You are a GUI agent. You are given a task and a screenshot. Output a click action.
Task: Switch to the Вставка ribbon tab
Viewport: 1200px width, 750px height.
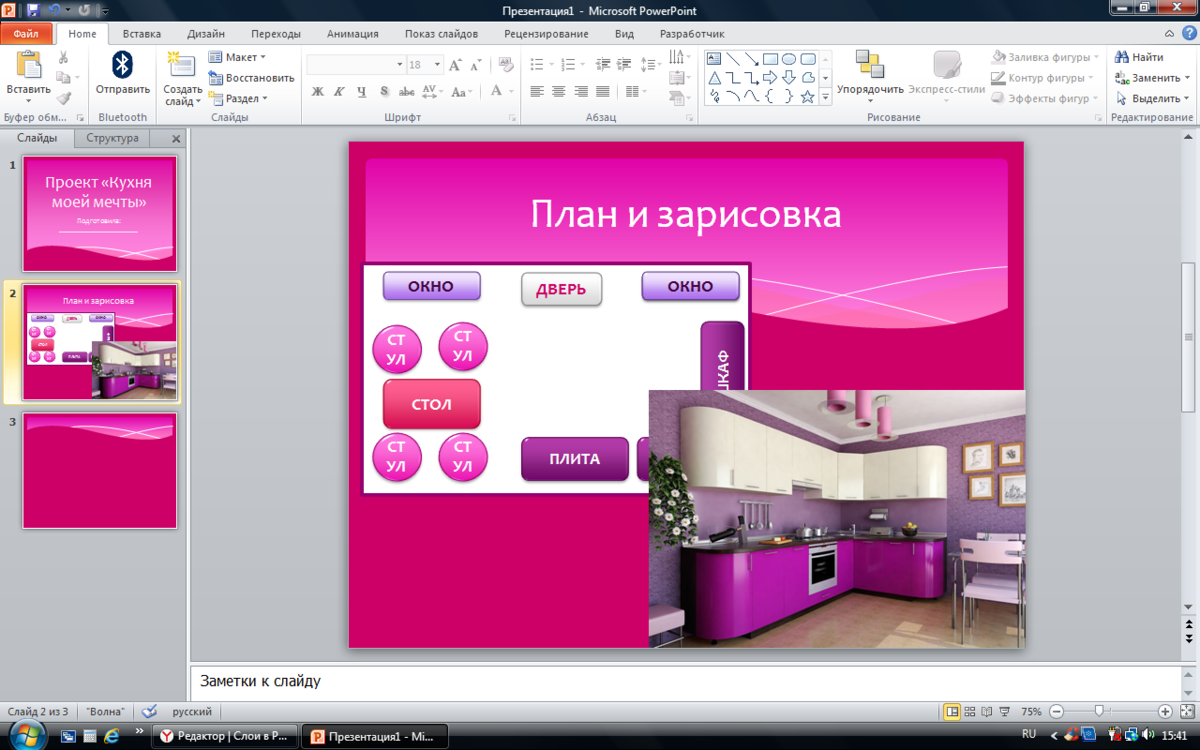pyautogui.click(x=141, y=33)
